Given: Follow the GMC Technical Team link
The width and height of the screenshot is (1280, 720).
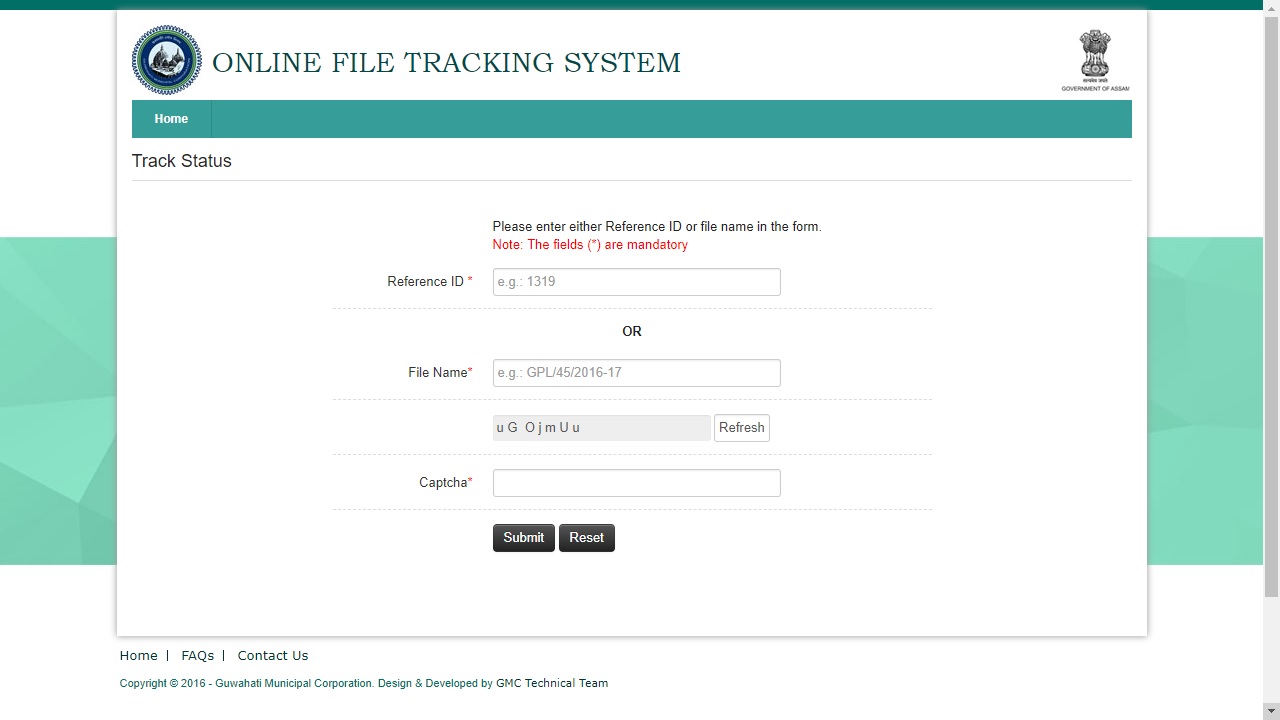Looking at the screenshot, I should pyautogui.click(x=552, y=684).
